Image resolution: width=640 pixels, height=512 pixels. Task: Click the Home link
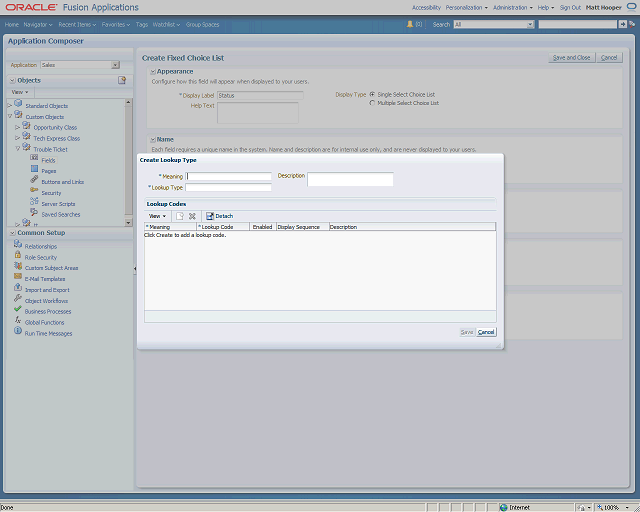tap(12, 24)
